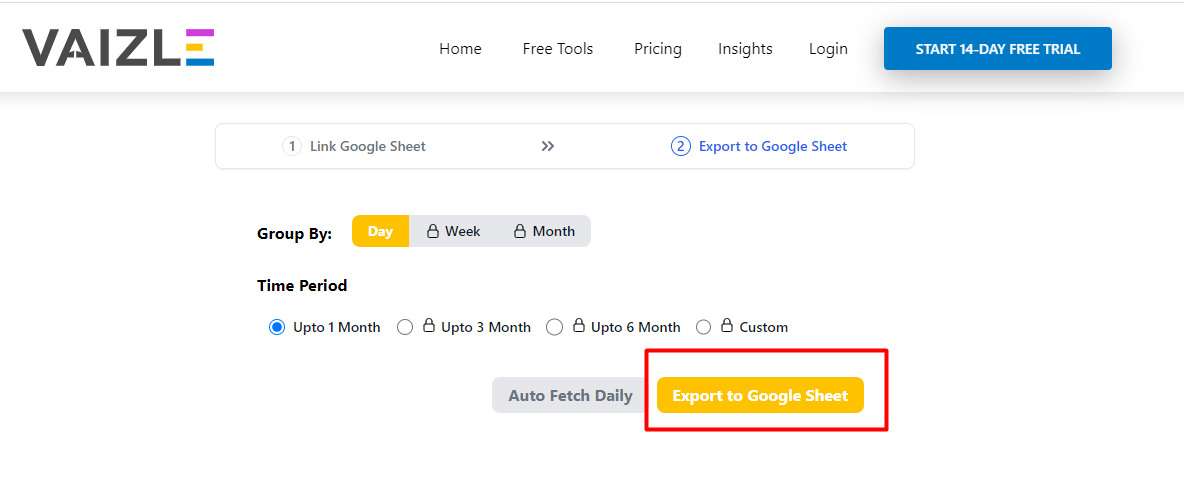Image resolution: width=1184 pixels, height=490 pixels.
Task: Group by Day option
Action: (x=380, y=231)
